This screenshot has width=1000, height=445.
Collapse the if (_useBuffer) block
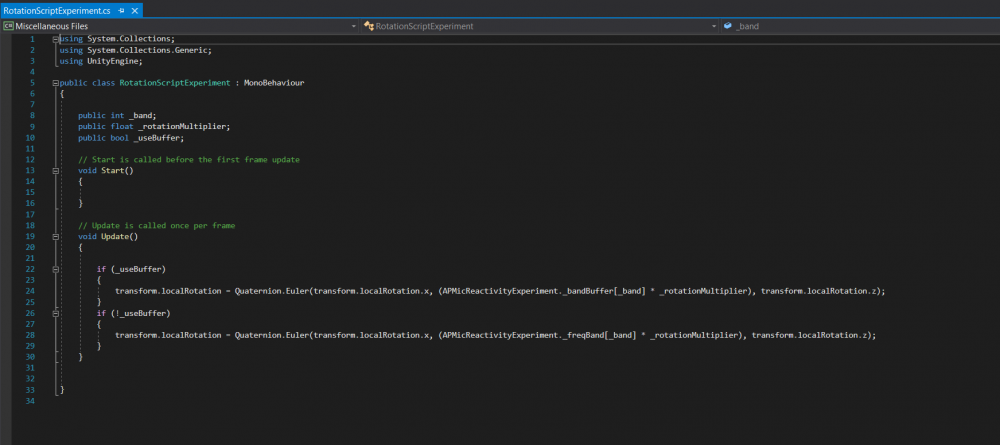click(55, 269)
